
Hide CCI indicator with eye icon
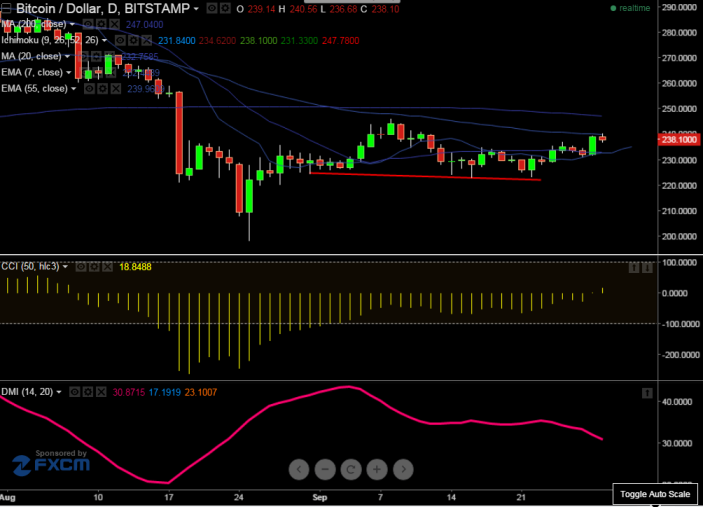[81, 267]
